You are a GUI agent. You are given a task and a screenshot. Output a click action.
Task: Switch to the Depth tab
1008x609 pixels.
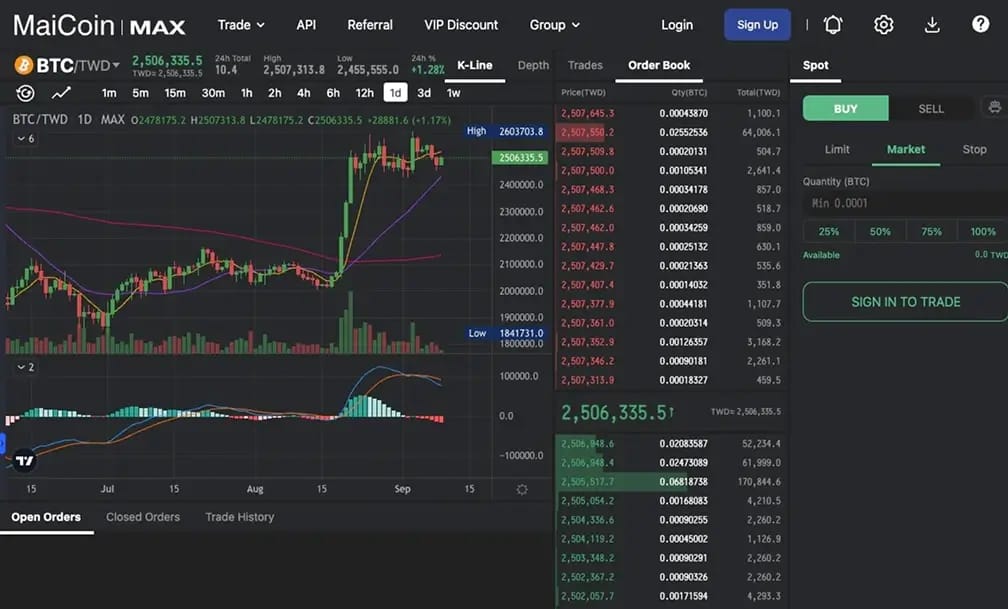(533, 65)
